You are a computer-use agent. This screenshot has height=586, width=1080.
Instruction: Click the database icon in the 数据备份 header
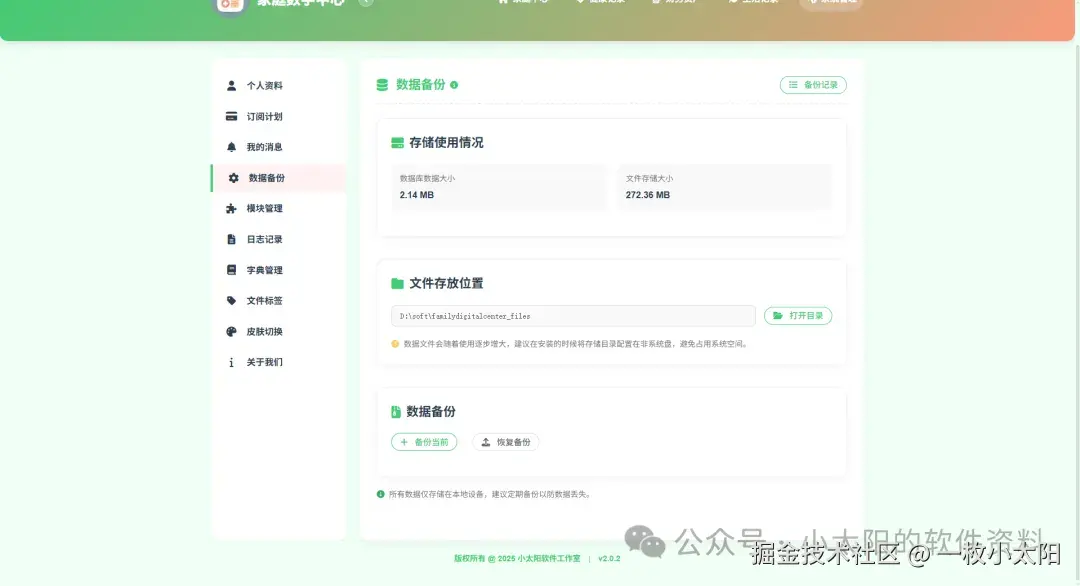tap(383, 85)
